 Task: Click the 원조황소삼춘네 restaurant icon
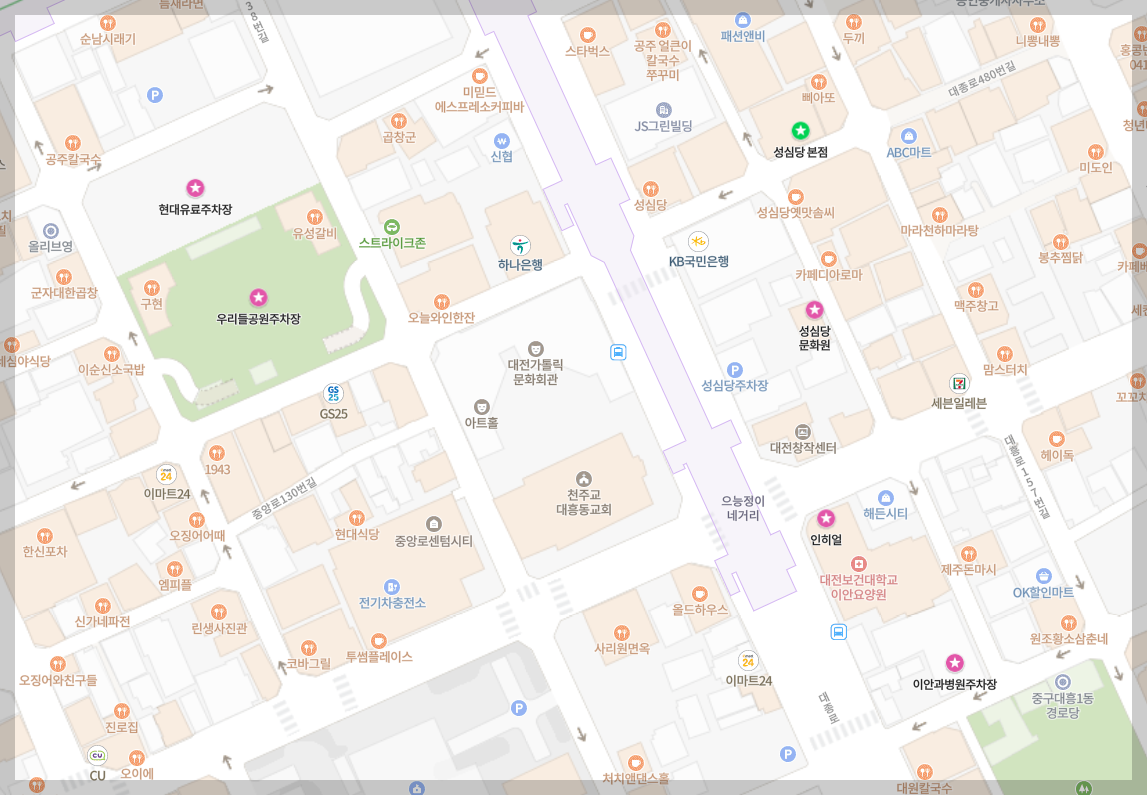coord(1069,623)
